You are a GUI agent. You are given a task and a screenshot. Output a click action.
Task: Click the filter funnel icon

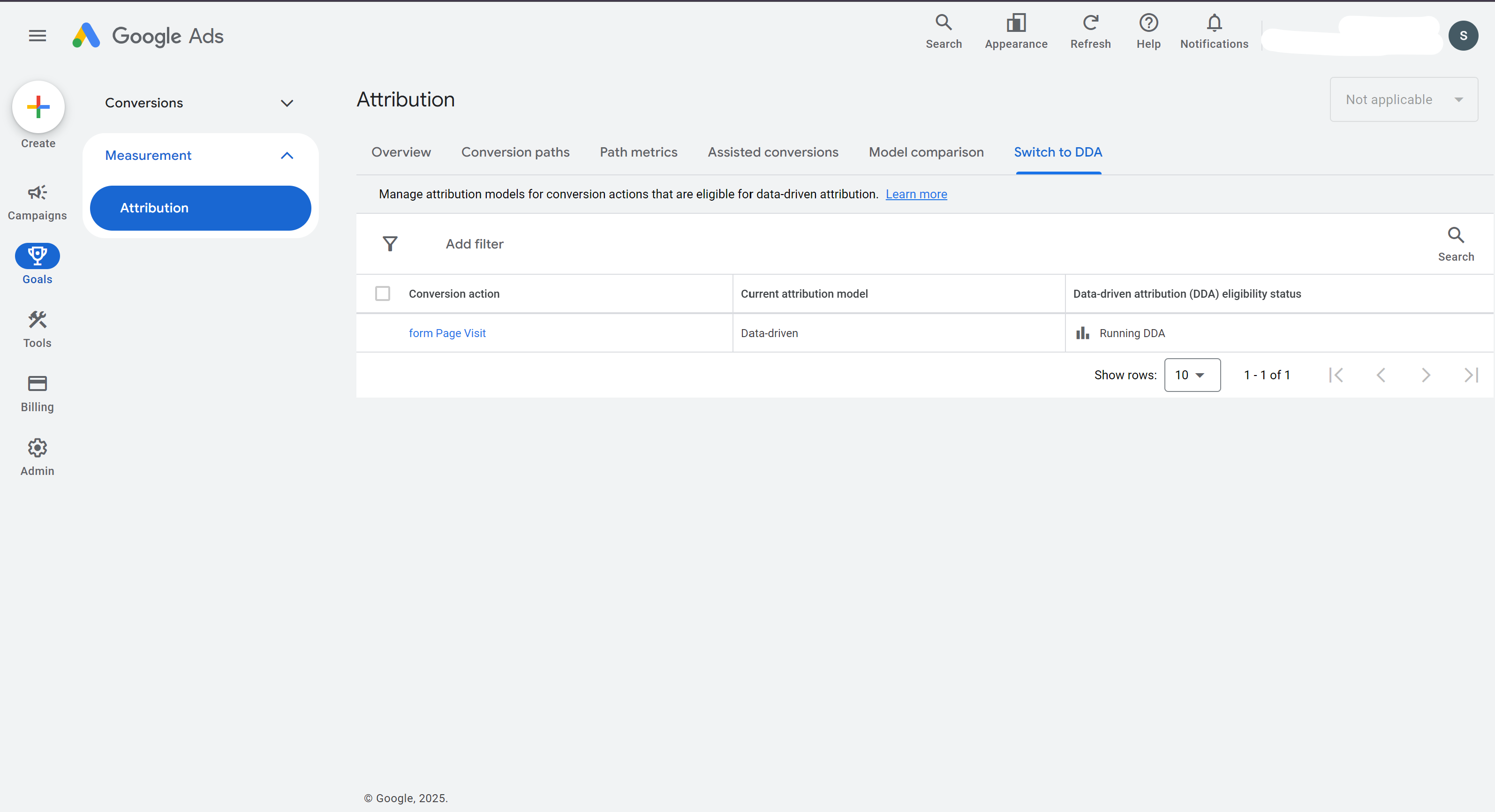click(x=390, y=244)
